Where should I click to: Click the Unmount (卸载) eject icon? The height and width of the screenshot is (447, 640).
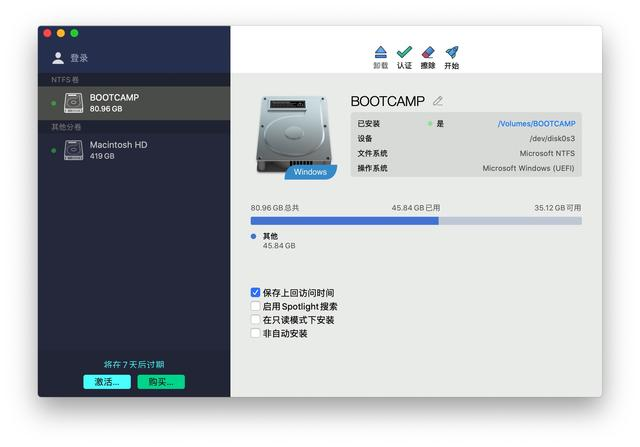(380, 52)
